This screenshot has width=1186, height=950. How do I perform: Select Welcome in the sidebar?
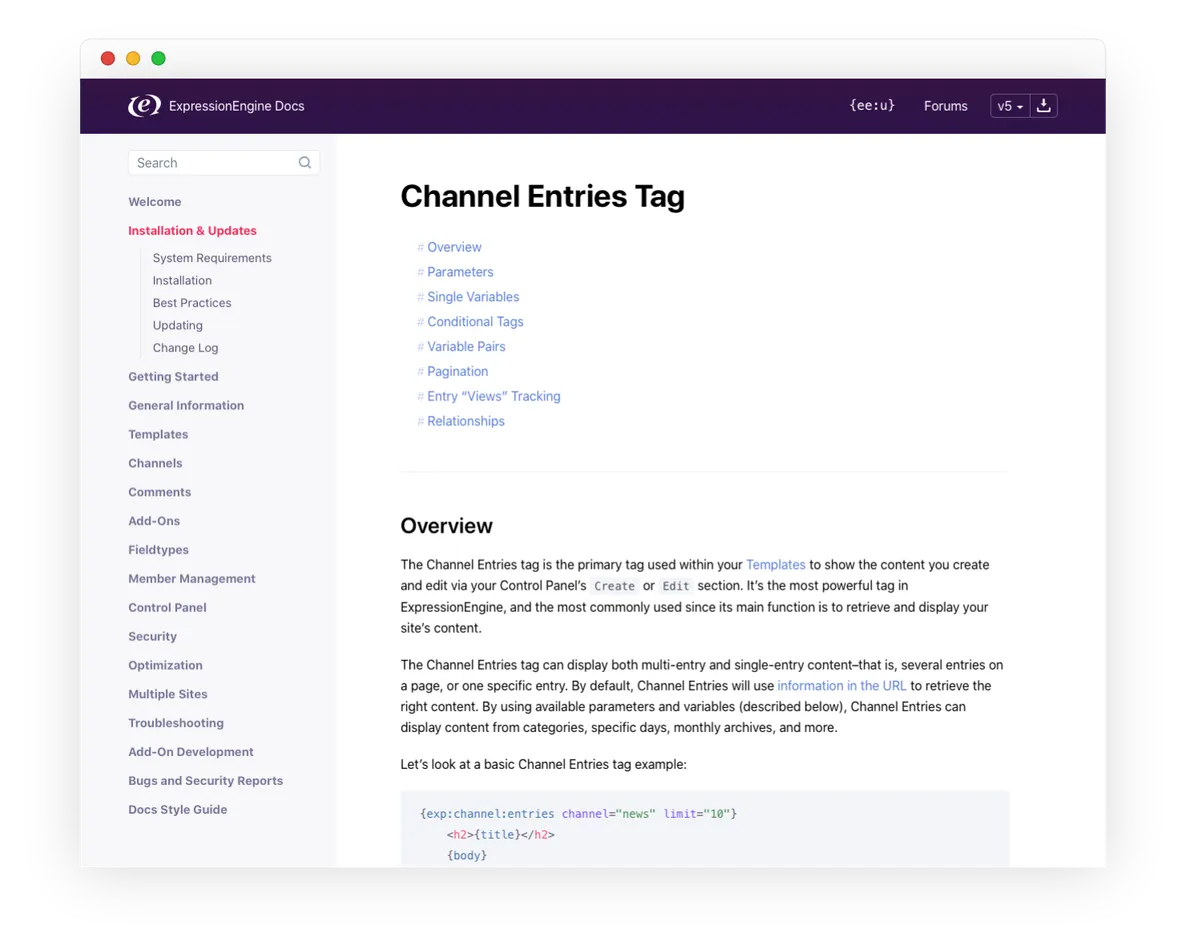(x=155, y=202)
